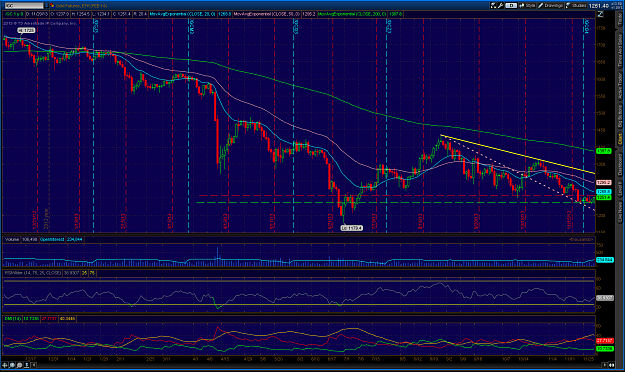This screenshot has height=372, width=625.
Task: Open the Drawings menu
Action: tap(550, 6)
